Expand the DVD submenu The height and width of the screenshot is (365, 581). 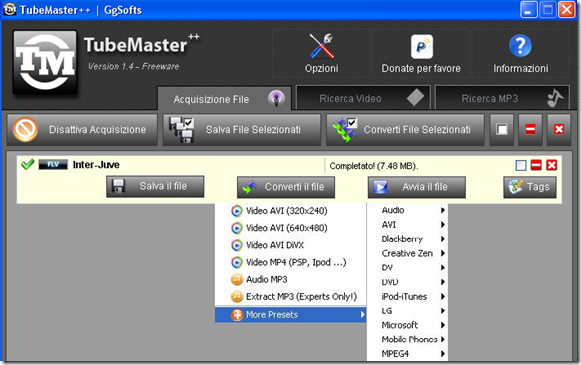tap(407, 282)
